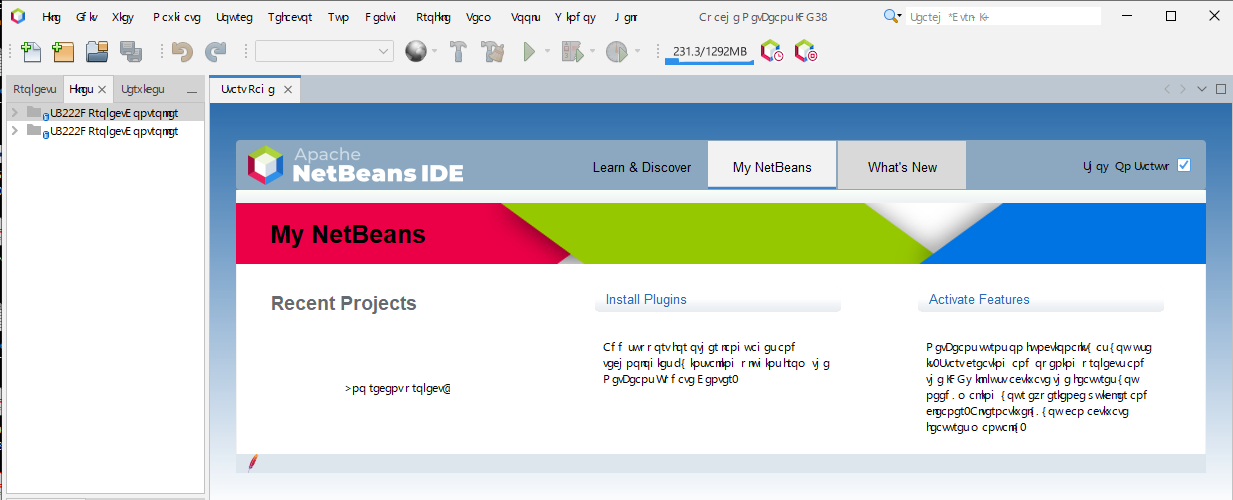Image resolution: width=1233 pixels, height=500 pixels.
Task: Click the NetBeans cube icon with clock badge
Action: coord(772,52)
